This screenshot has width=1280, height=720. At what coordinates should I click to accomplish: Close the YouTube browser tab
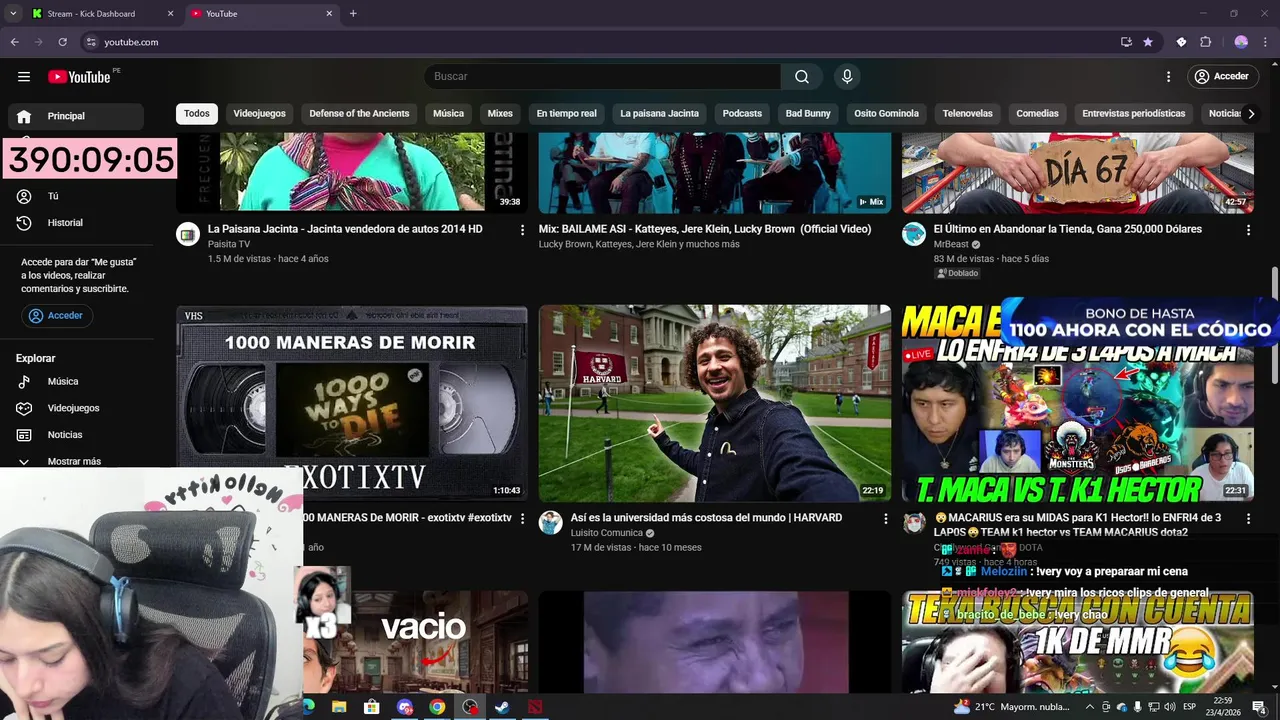329,14
